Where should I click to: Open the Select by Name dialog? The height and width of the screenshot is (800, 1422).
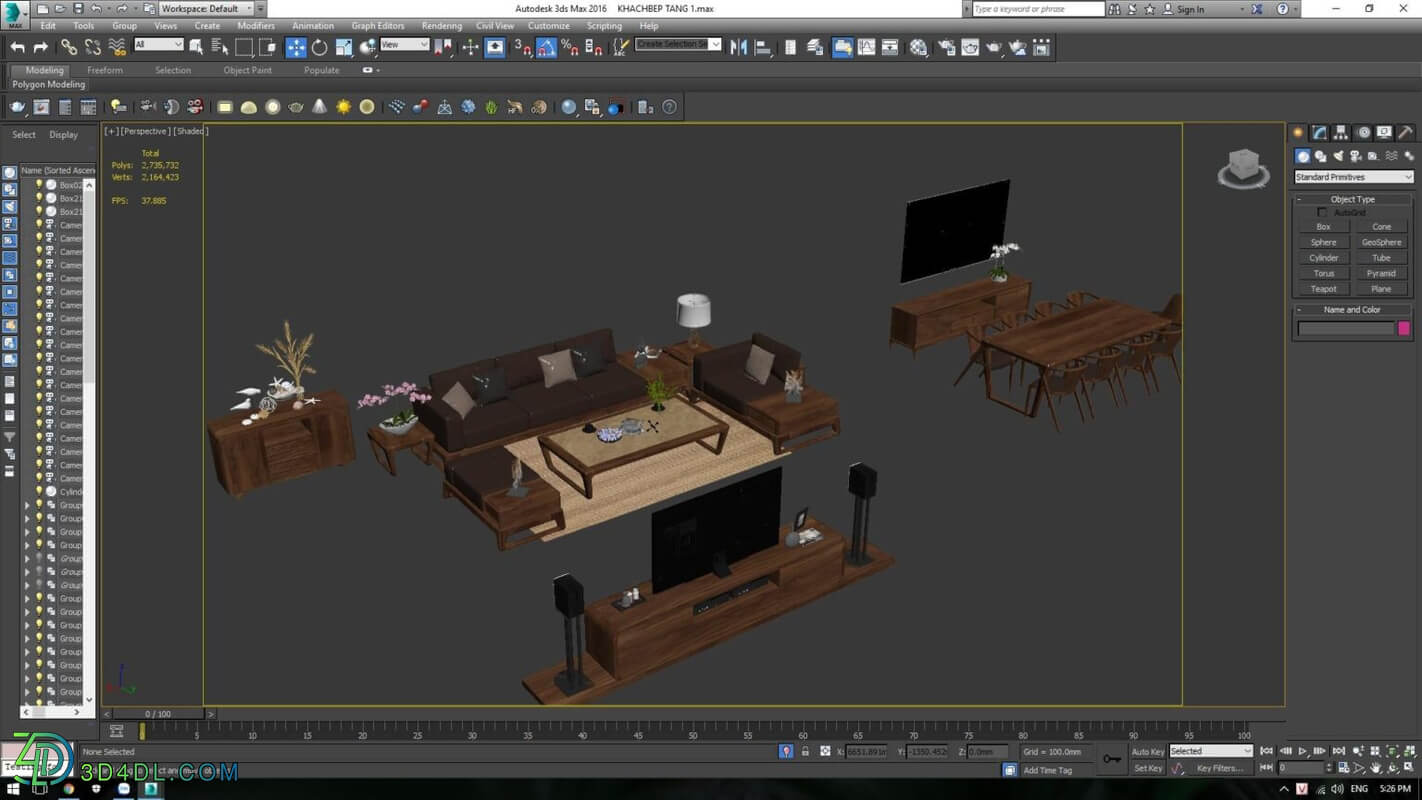[220, 47]
